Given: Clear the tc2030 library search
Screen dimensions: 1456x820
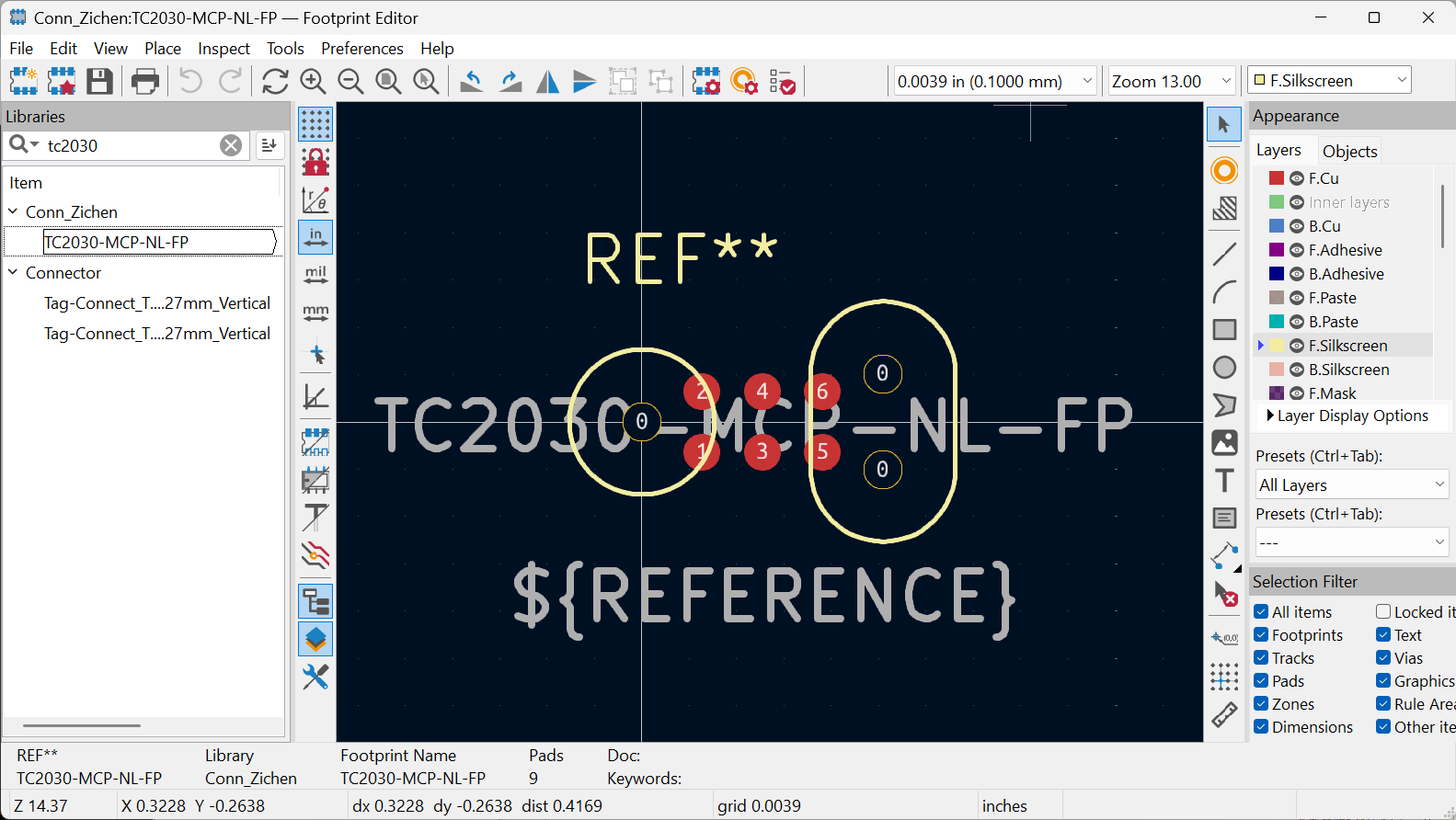Looking at the screenshot, I should [x=231, y=145].
